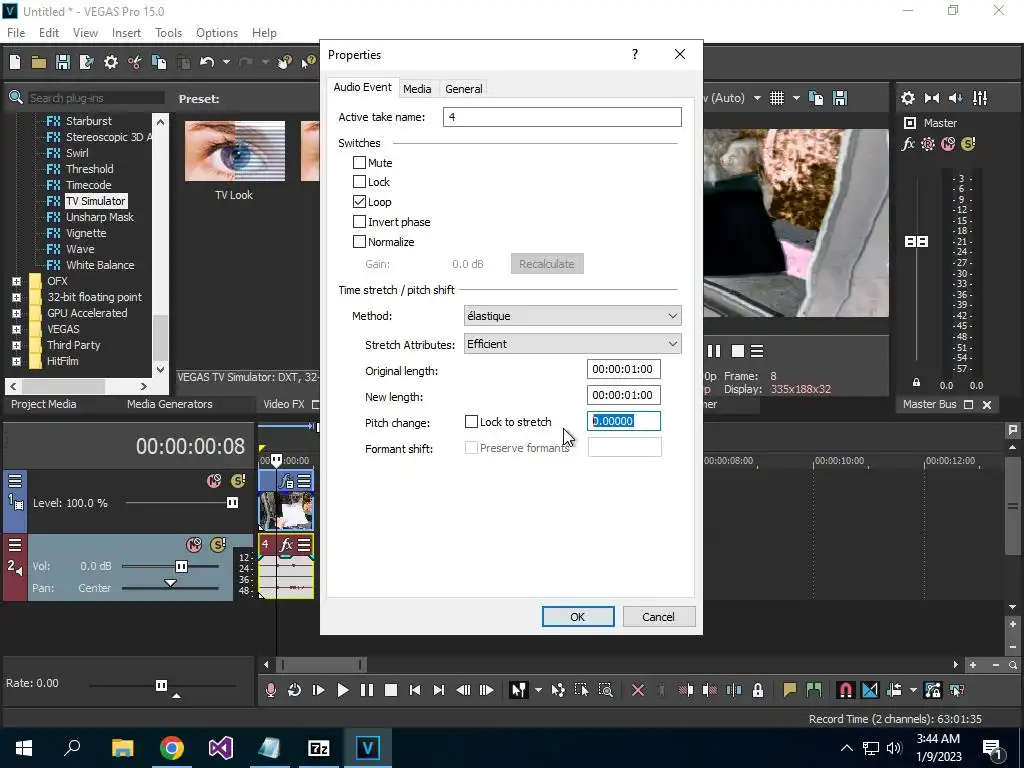Screen dimensions: 1024x768
Task: Click the red Delete X icon
Action: coord(638,690)
